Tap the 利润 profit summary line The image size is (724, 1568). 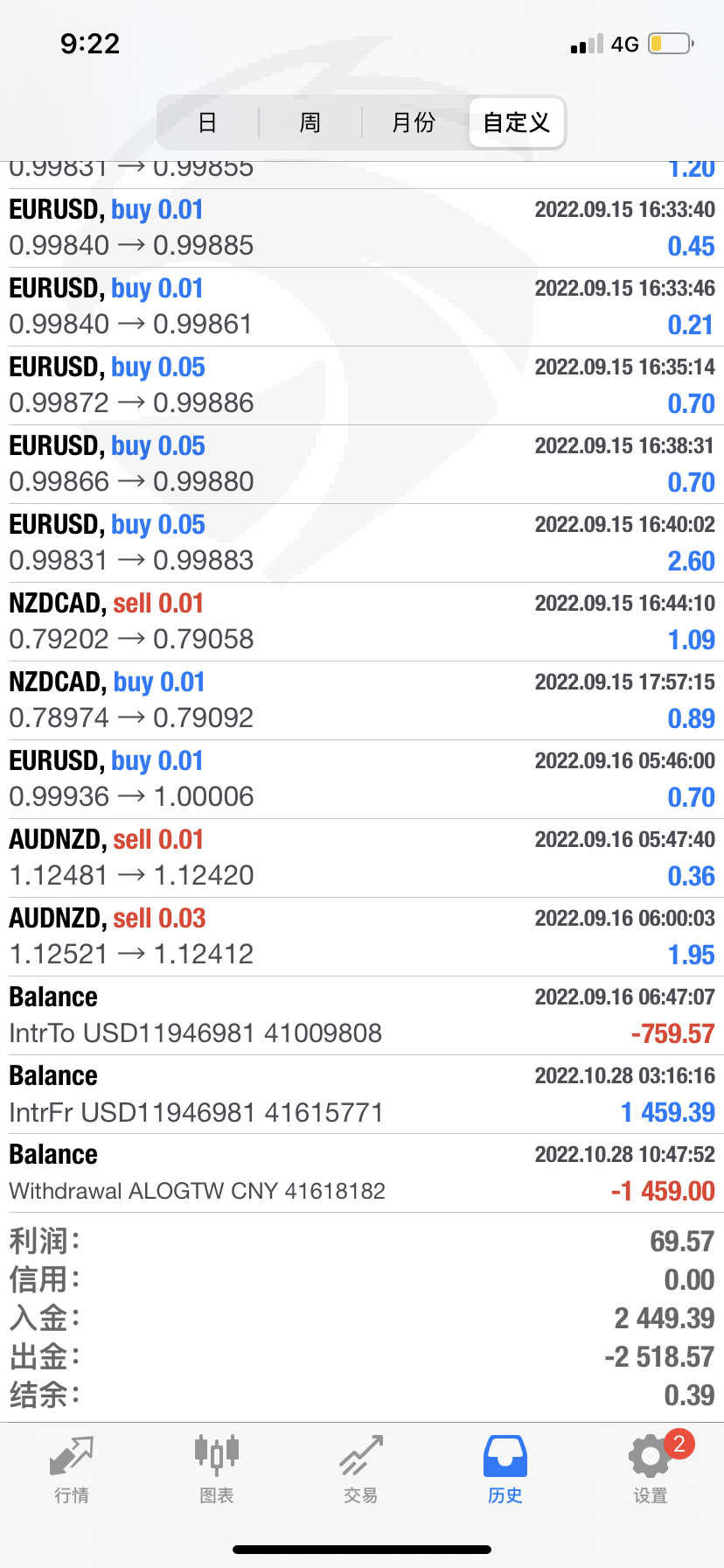tap(362, 1241)
